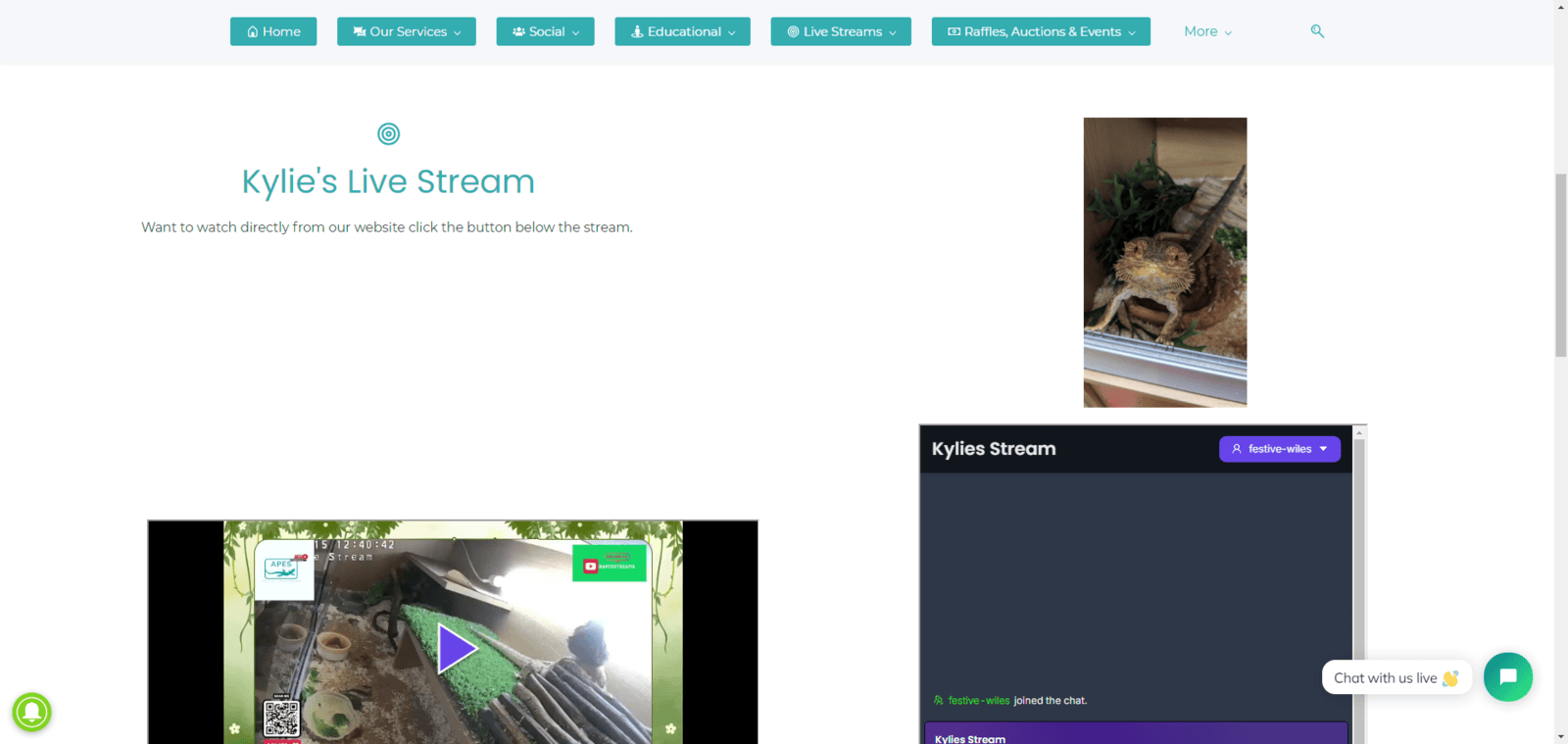This screenshot has width=1568, height=744.
Task: Click the bearded dragon photo
Action: click(x=1164, y=262)
